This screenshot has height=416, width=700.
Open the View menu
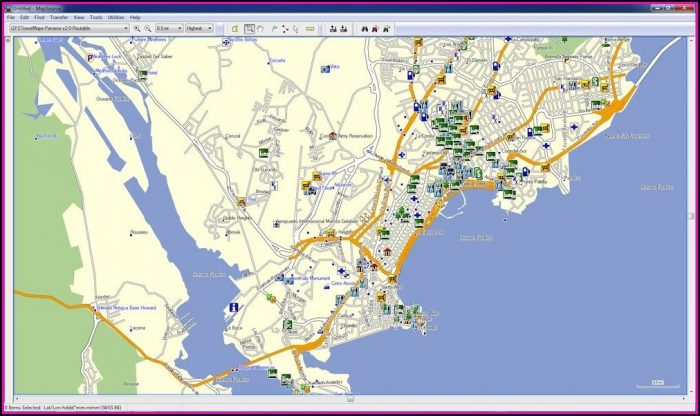79,17
